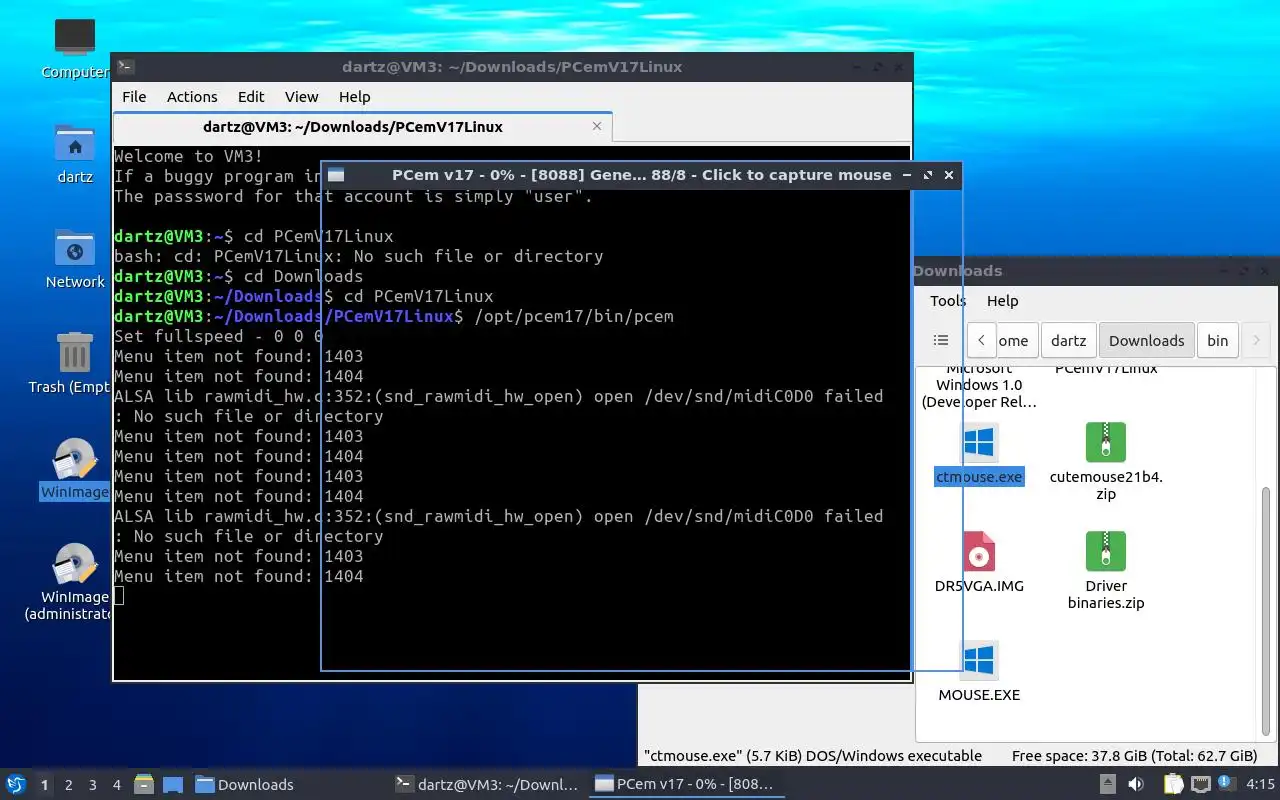Go to the Downloads path button
This screenshot has width=1280, height=800.
coord(1147,340)
